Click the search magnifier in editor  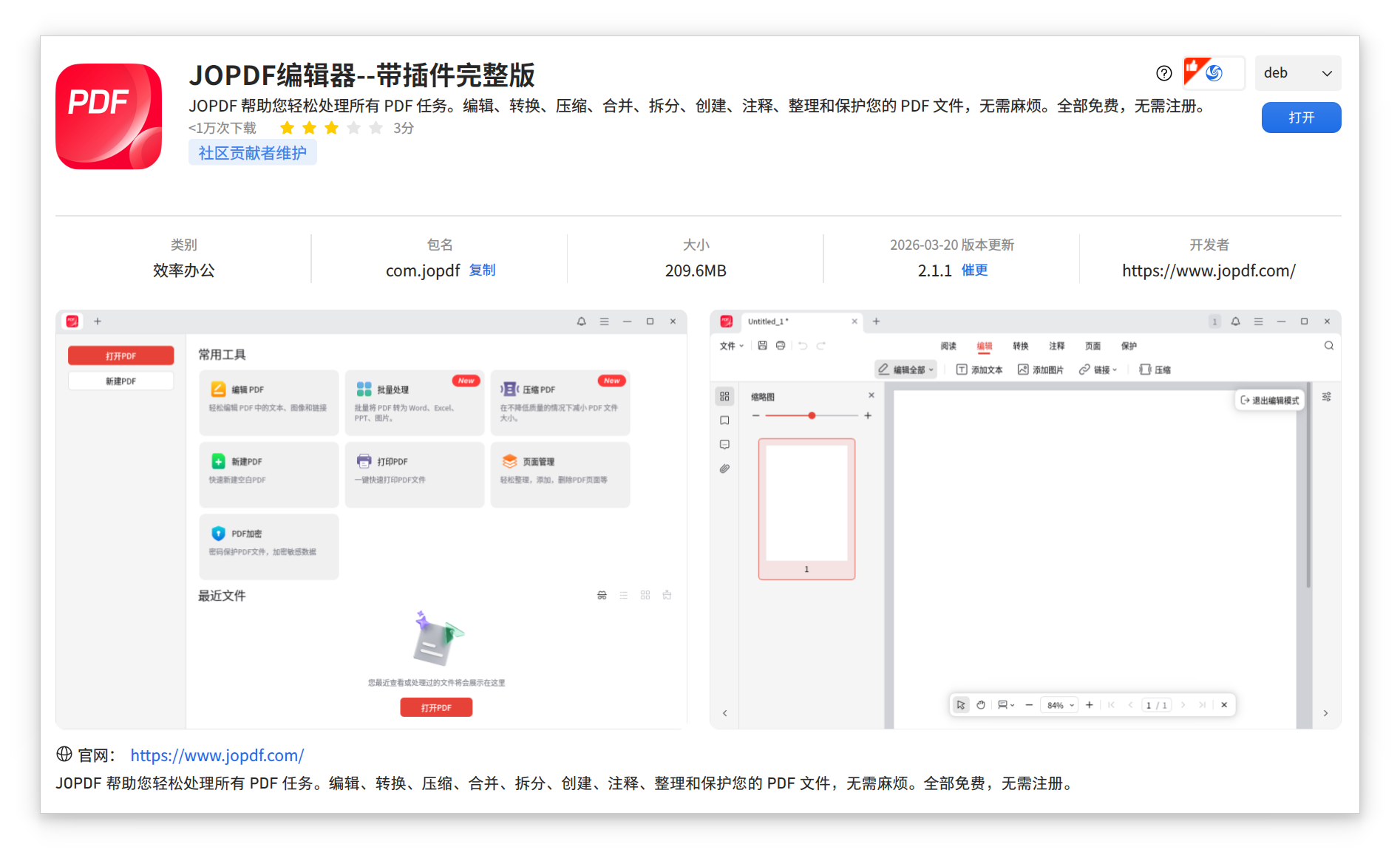tap(1329, 345)
